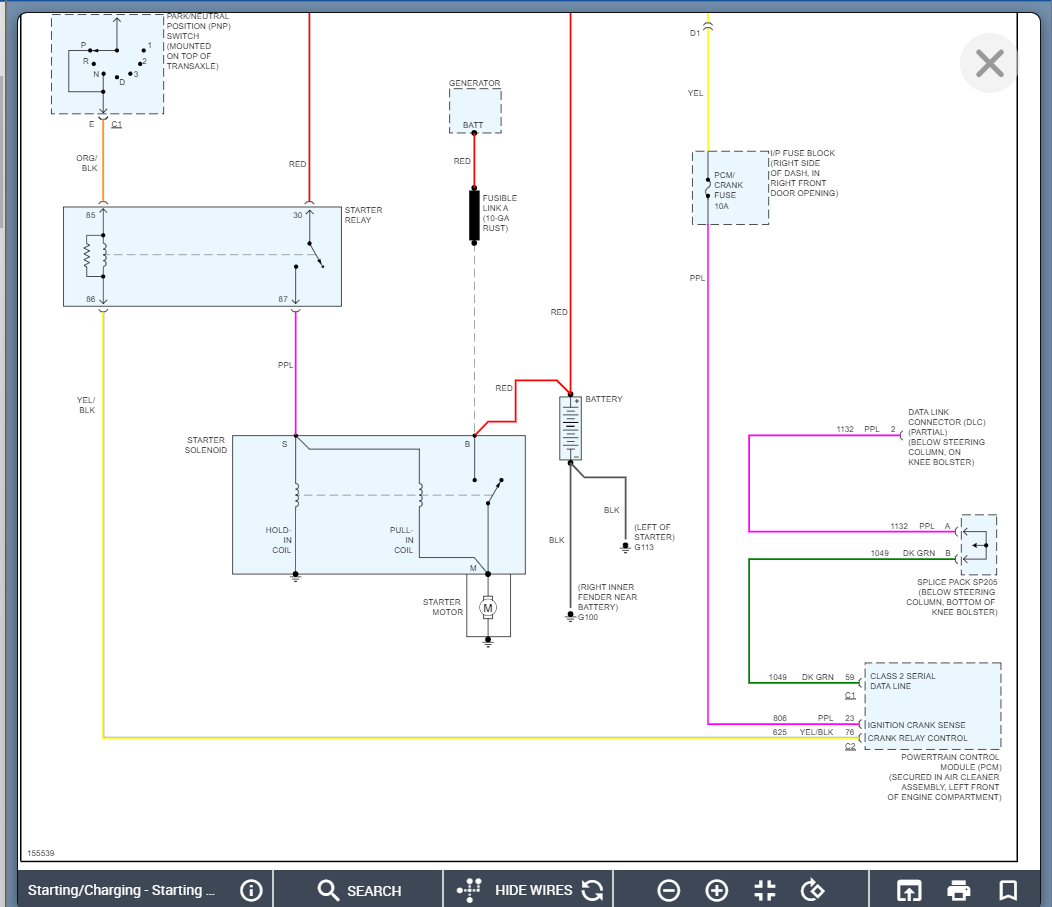Close the wiring diagram viewer

[x=989, y=64]
